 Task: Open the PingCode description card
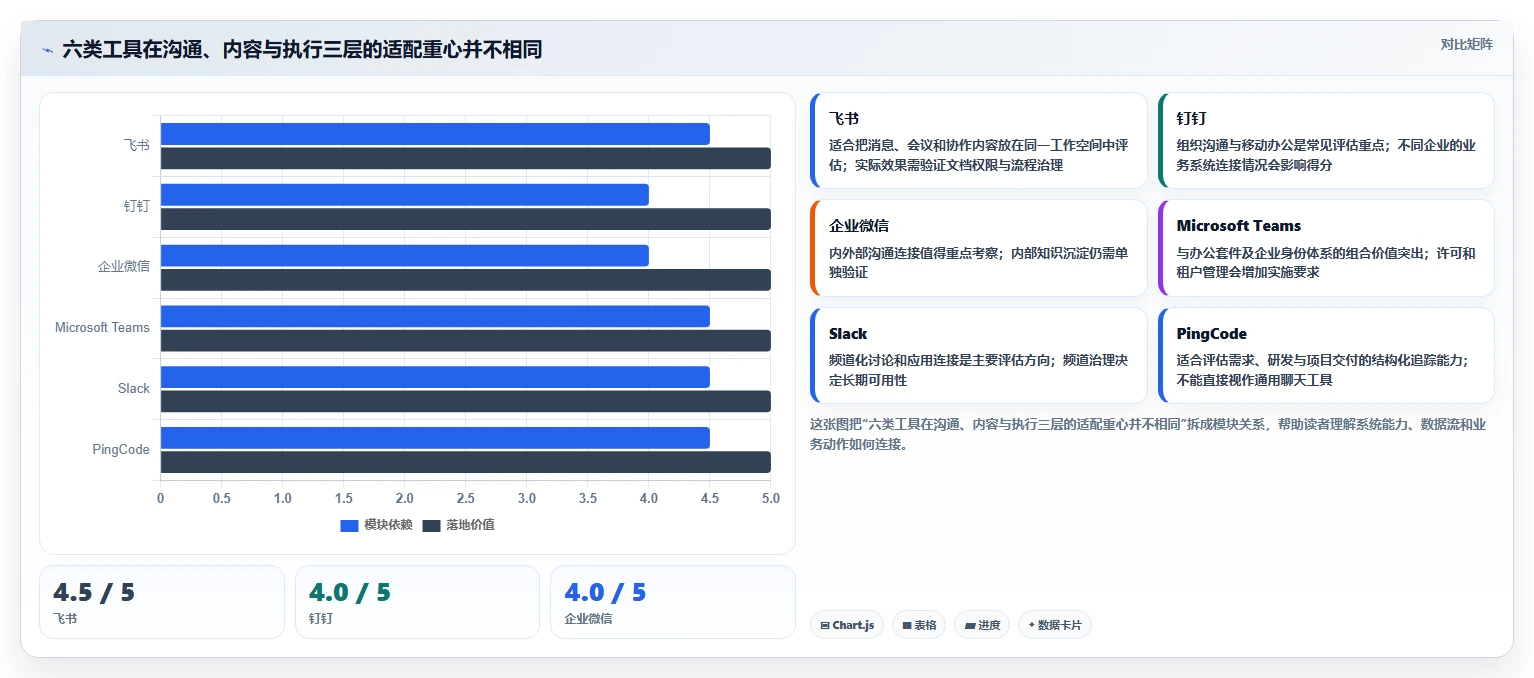(1326, 355)
